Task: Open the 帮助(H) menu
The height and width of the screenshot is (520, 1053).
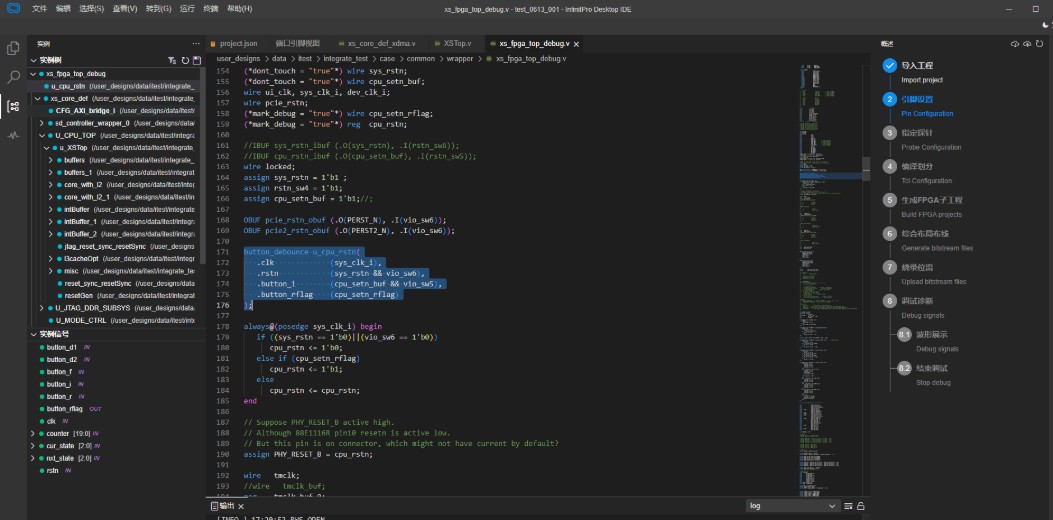Action: [x=240, y=9]
